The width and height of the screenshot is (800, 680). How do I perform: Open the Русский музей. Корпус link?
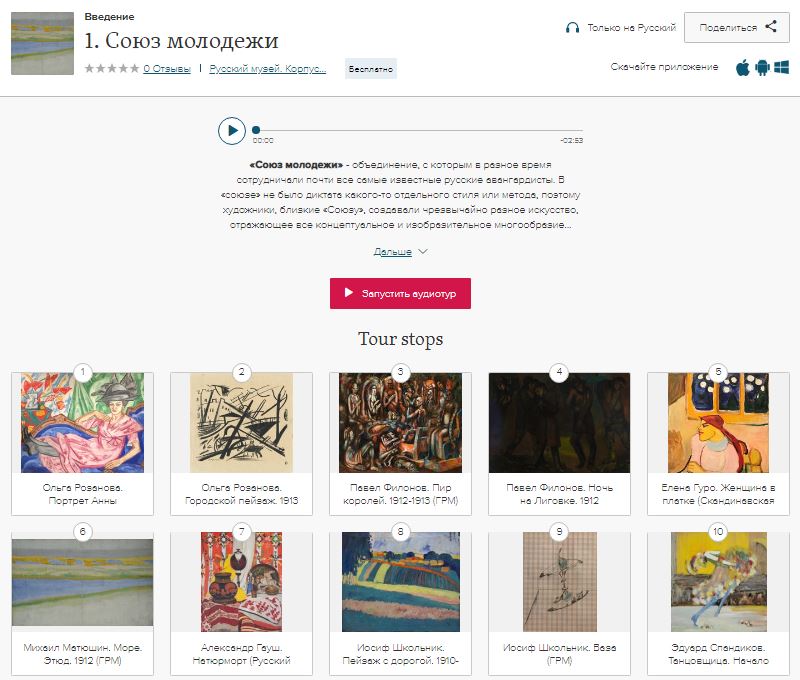click(x=268, y=68)
